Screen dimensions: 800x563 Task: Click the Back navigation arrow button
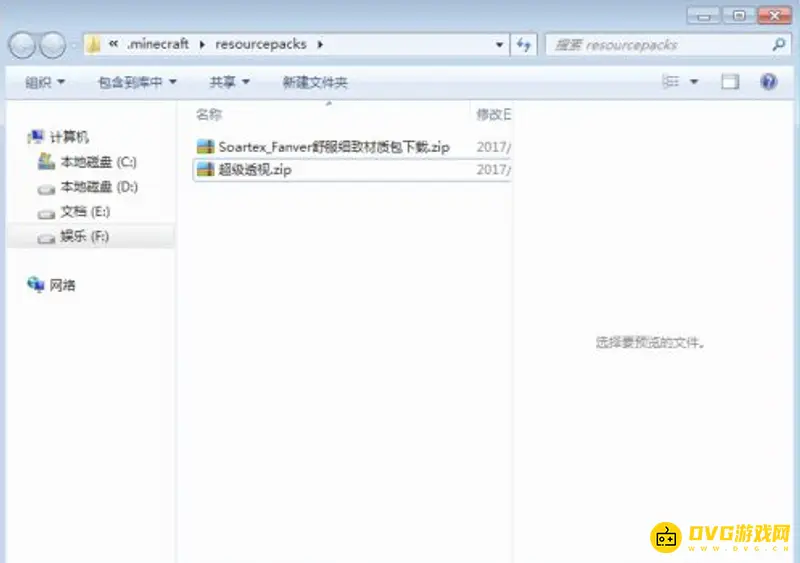[23, 45]
